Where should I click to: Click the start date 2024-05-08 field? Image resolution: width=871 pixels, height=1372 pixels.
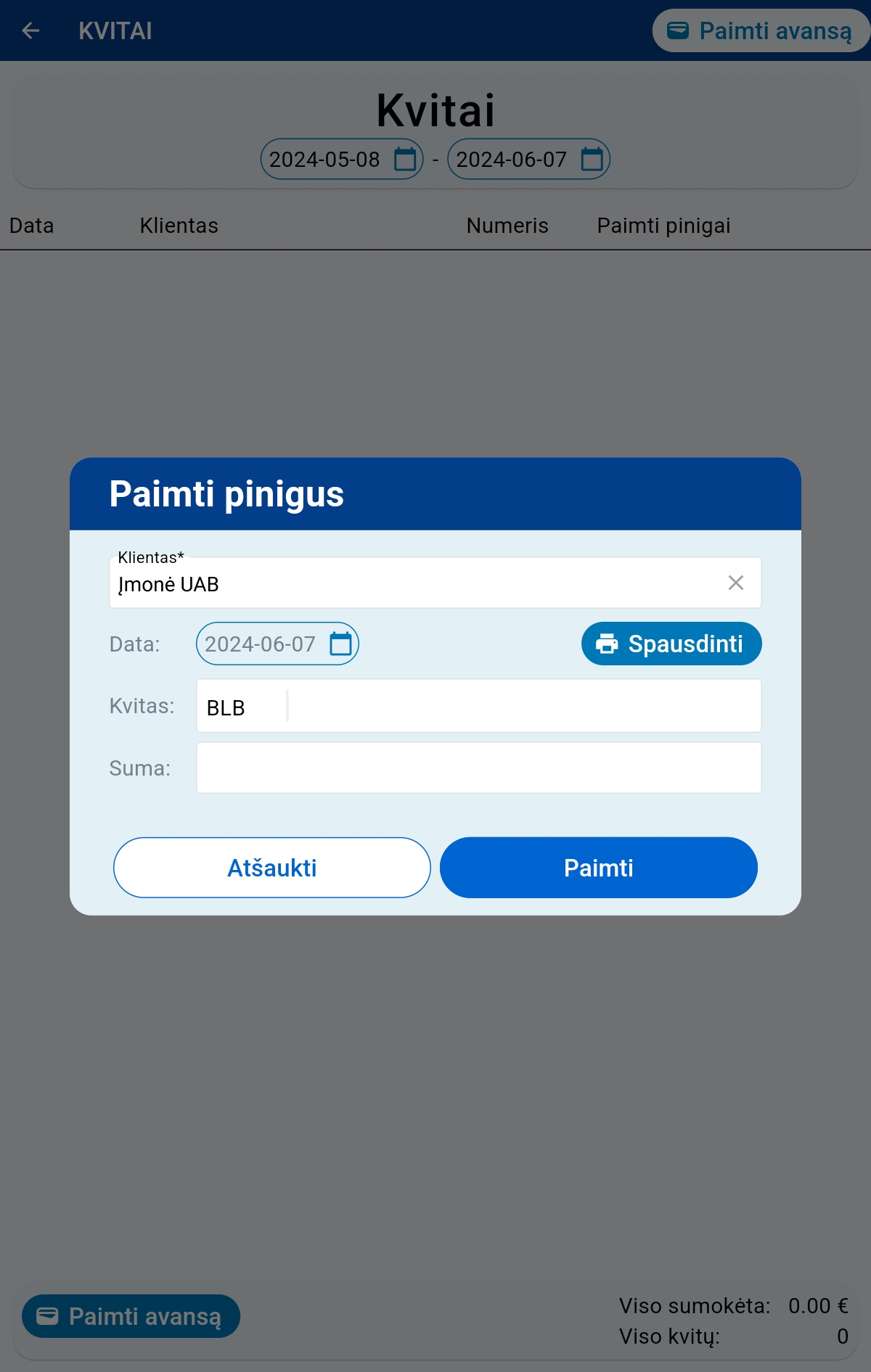[x=342, y=159]
